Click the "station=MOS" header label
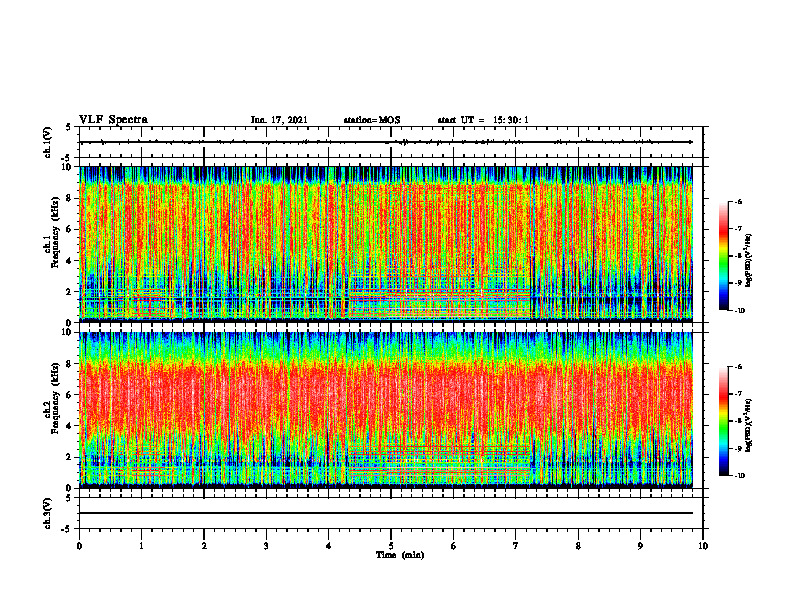The height and width of the screenshot is (612, 792). 372,120
